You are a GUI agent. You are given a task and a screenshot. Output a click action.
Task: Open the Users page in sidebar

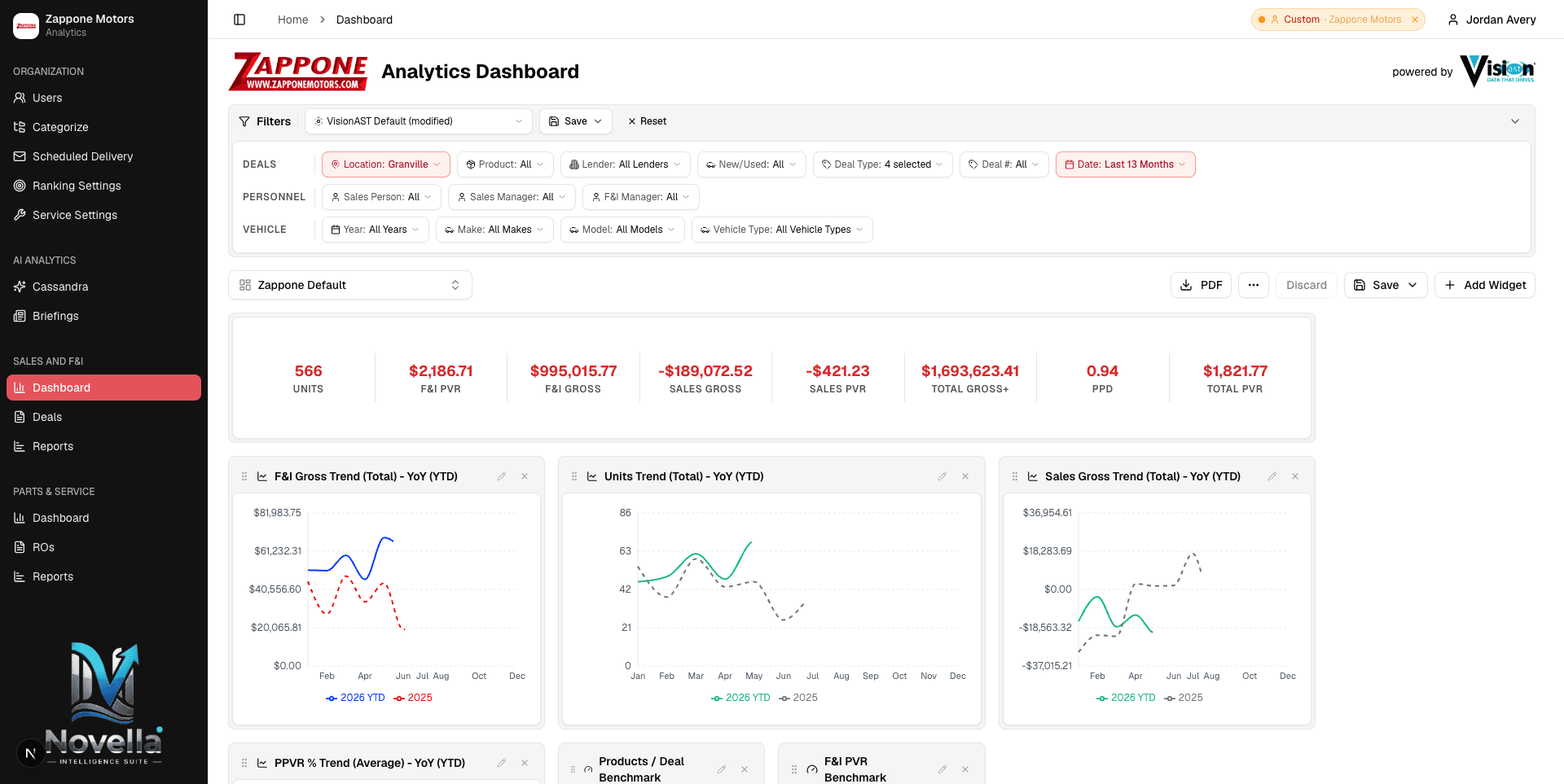coord(103,98)
